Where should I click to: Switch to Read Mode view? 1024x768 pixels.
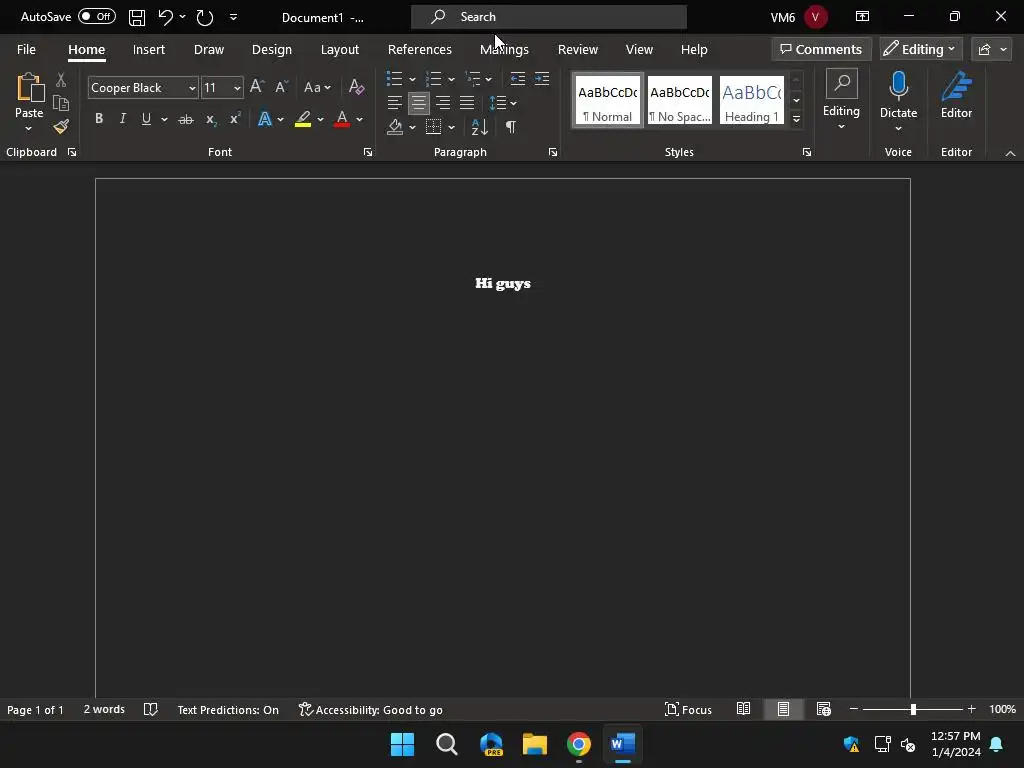[x=743, y=709]
